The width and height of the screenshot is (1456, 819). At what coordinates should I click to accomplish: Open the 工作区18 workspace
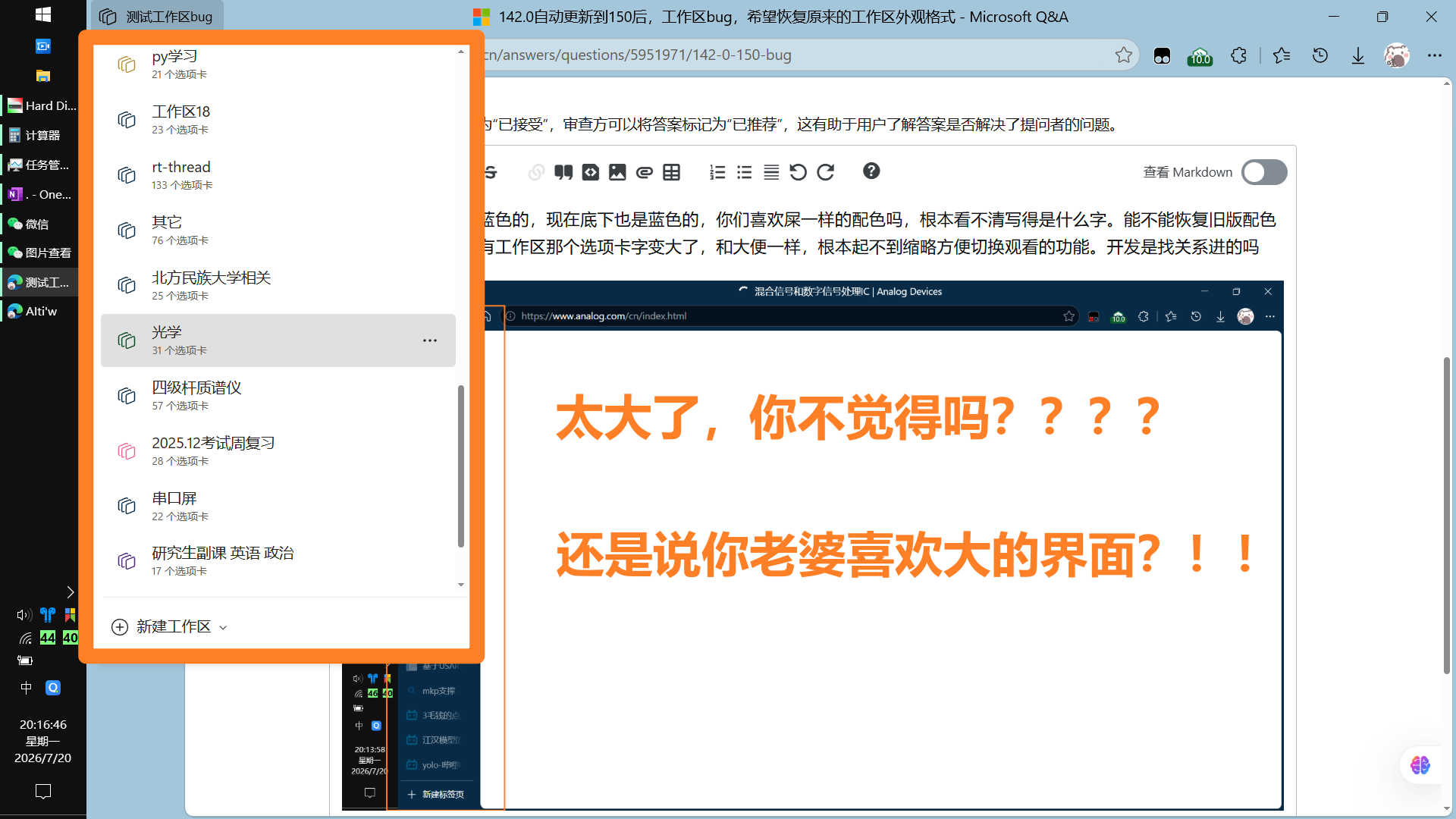point(278,120)
